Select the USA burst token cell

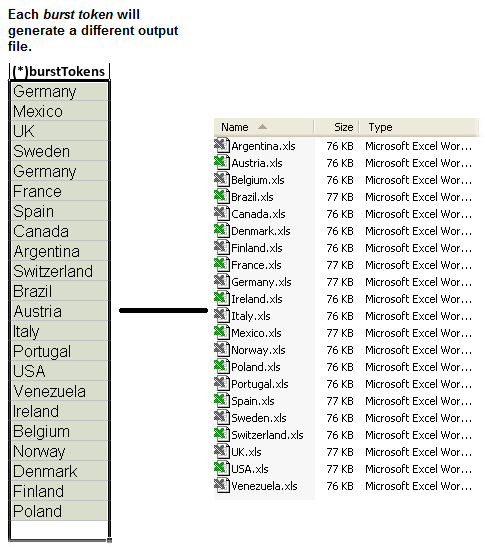tap(59, 371)
